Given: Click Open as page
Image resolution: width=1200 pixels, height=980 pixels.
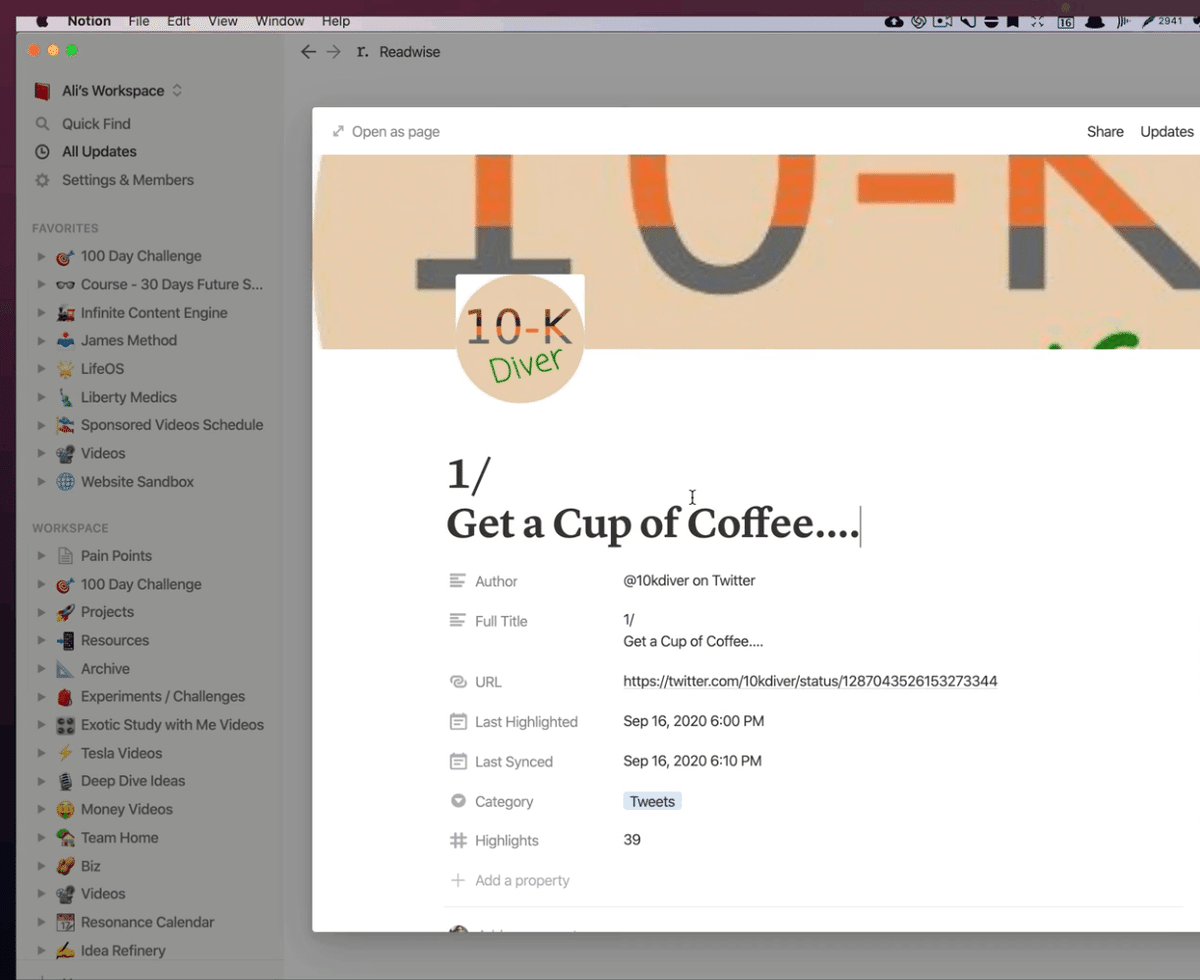Looking at the screenshot, I should [386, 132].
